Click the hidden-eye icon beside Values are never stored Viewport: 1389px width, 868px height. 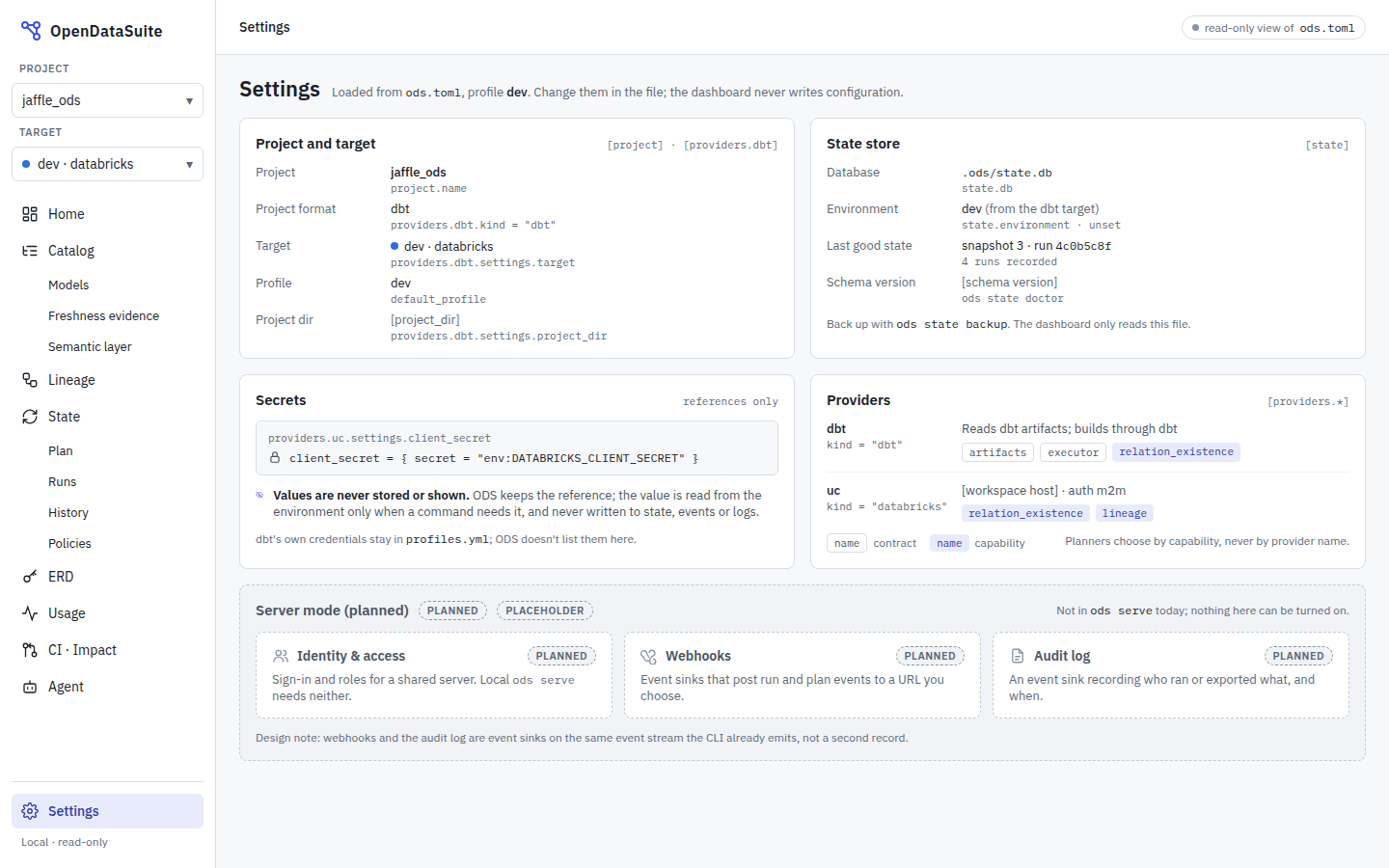[x=259, y=495]
